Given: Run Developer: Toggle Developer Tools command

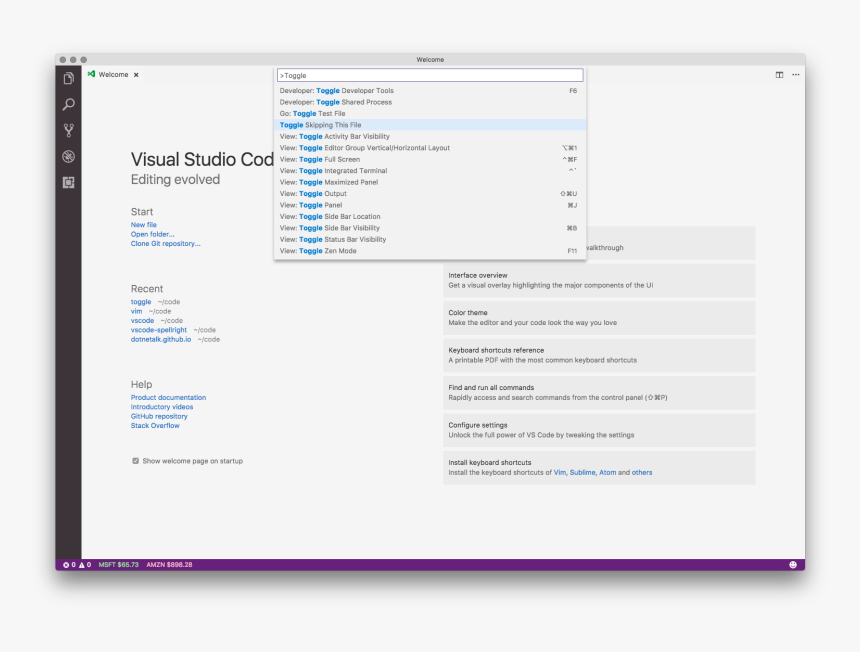Looking at the screenshot, I should 430,90.
